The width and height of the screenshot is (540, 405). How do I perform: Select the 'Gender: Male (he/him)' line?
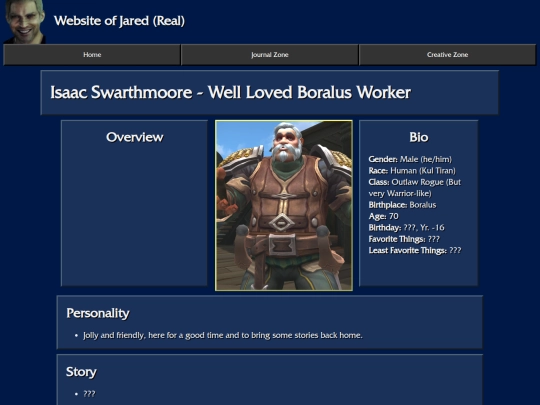(410, 159)
